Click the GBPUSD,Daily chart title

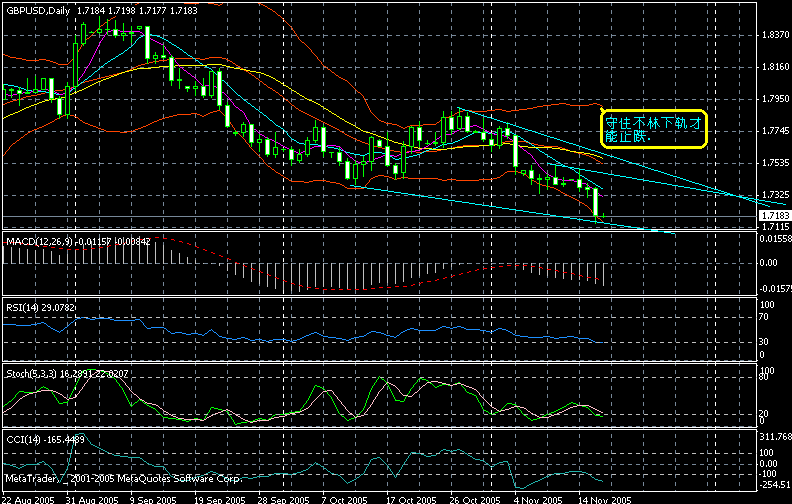(x=38, y=11)
